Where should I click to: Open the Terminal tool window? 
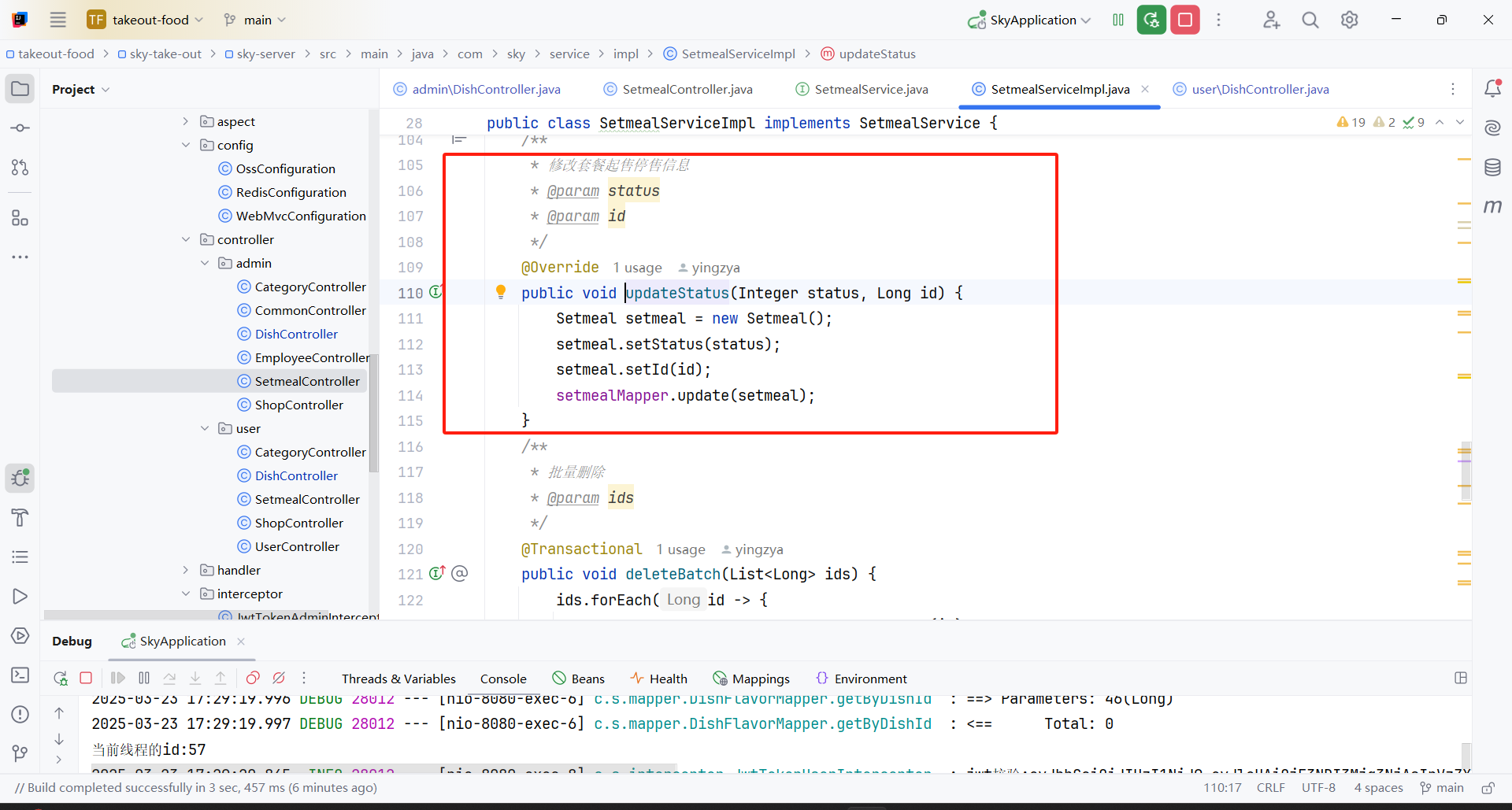point(20,675)
